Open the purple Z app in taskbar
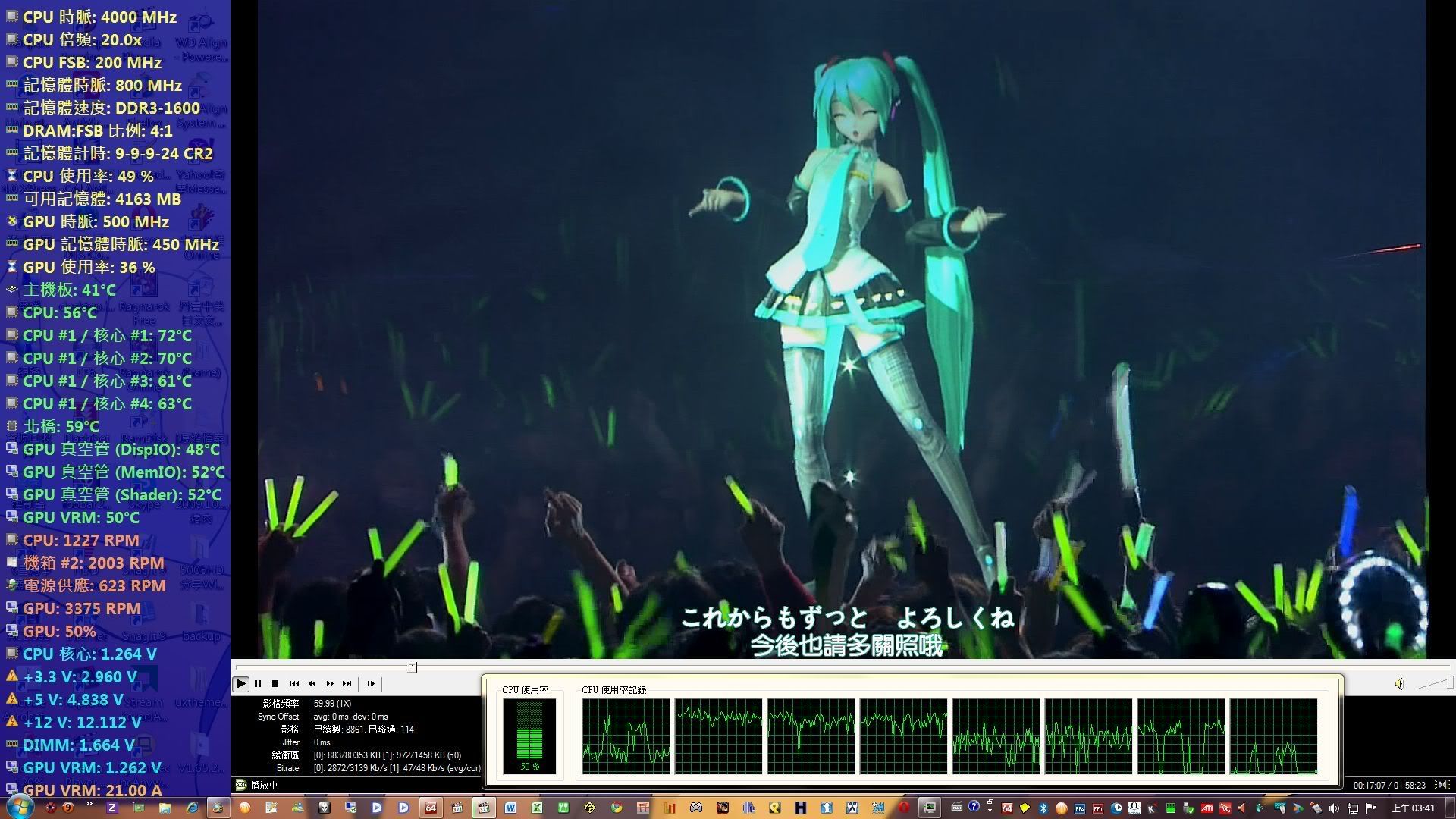 (111, 808)
